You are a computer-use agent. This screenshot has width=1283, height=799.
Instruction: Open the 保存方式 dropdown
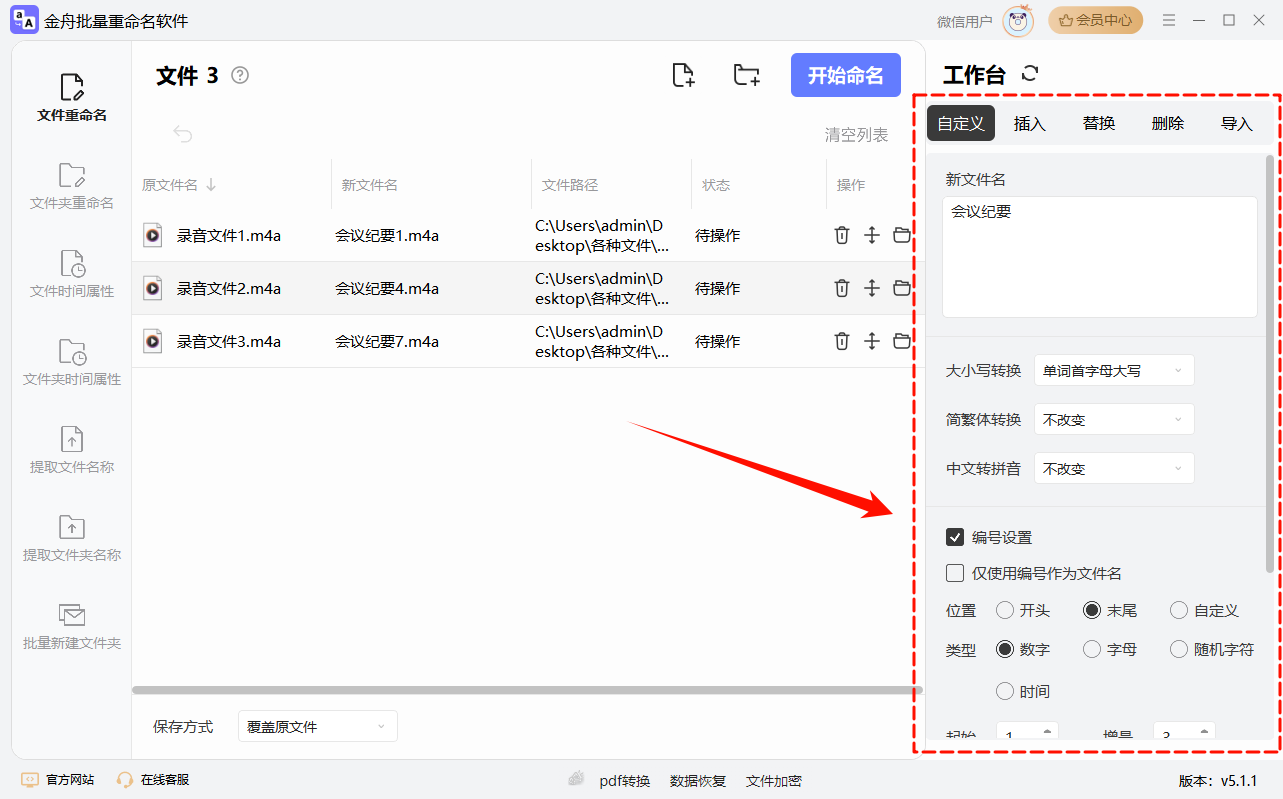click(x=317, y=725)
